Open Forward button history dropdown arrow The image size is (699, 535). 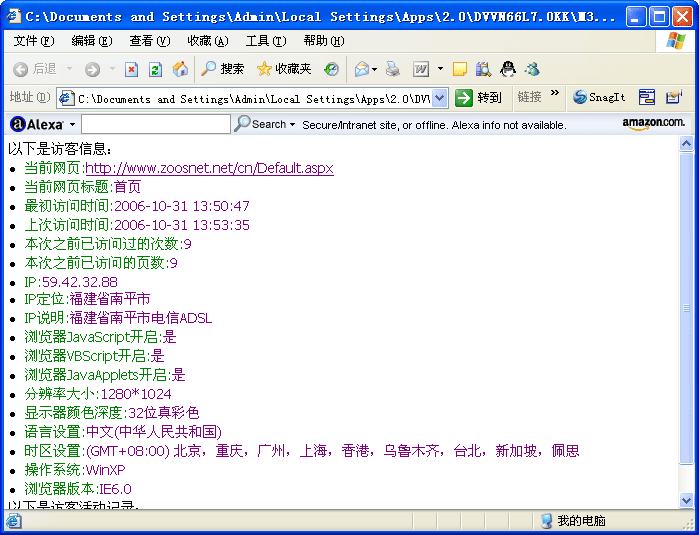[x=112, y=69]
